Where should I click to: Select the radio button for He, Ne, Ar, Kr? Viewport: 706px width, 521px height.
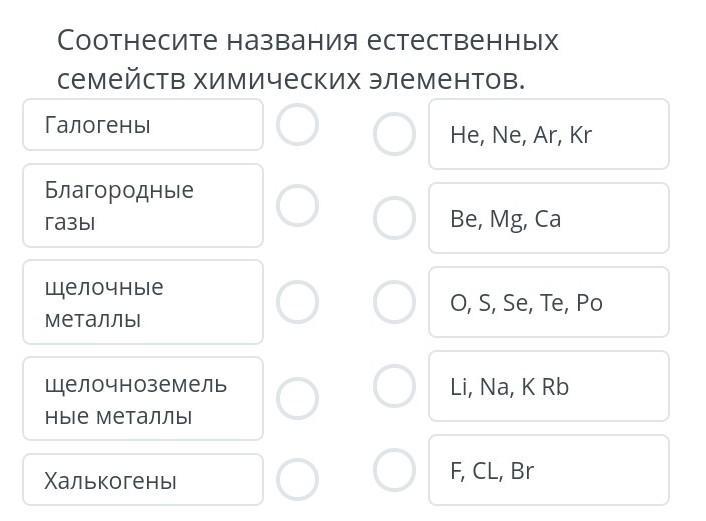pos(394,134)
